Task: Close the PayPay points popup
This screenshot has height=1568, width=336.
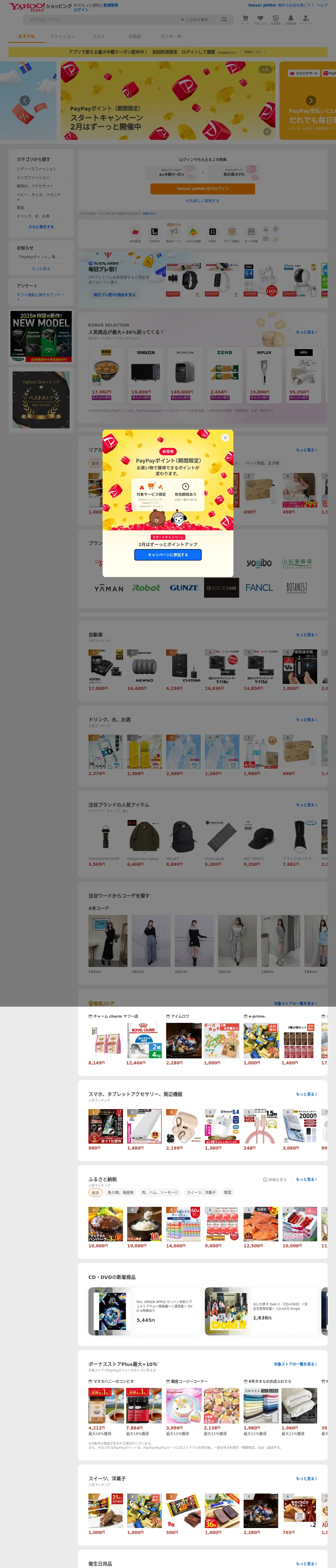Action: [225, 438]
